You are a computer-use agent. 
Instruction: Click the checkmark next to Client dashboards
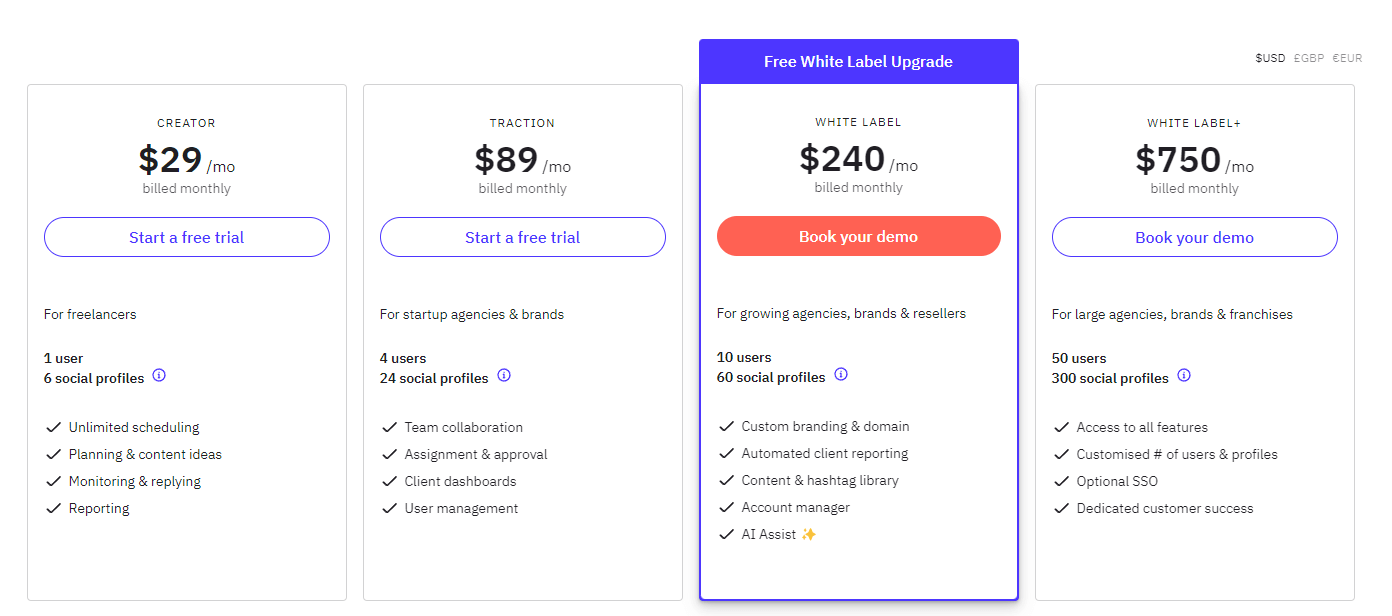click(x=390, y=481)
